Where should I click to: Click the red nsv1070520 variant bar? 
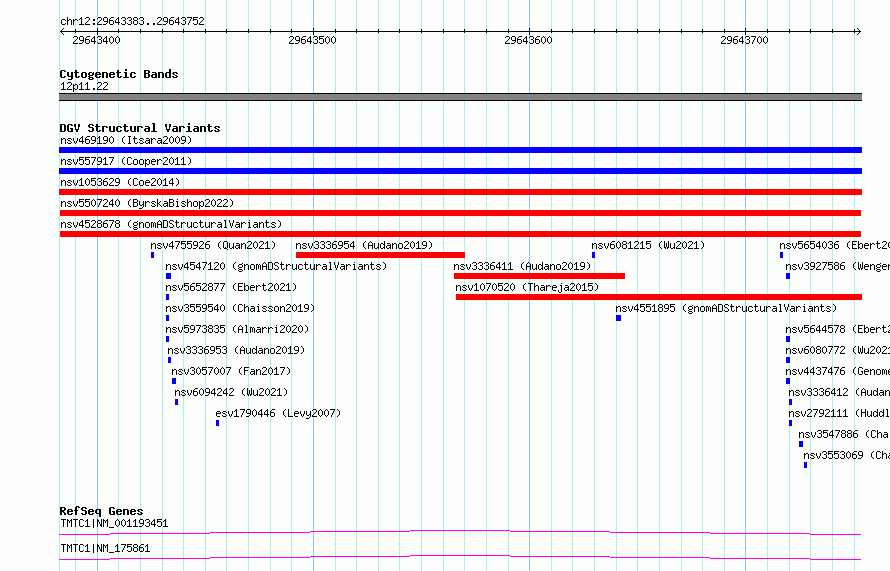(659, 297)
